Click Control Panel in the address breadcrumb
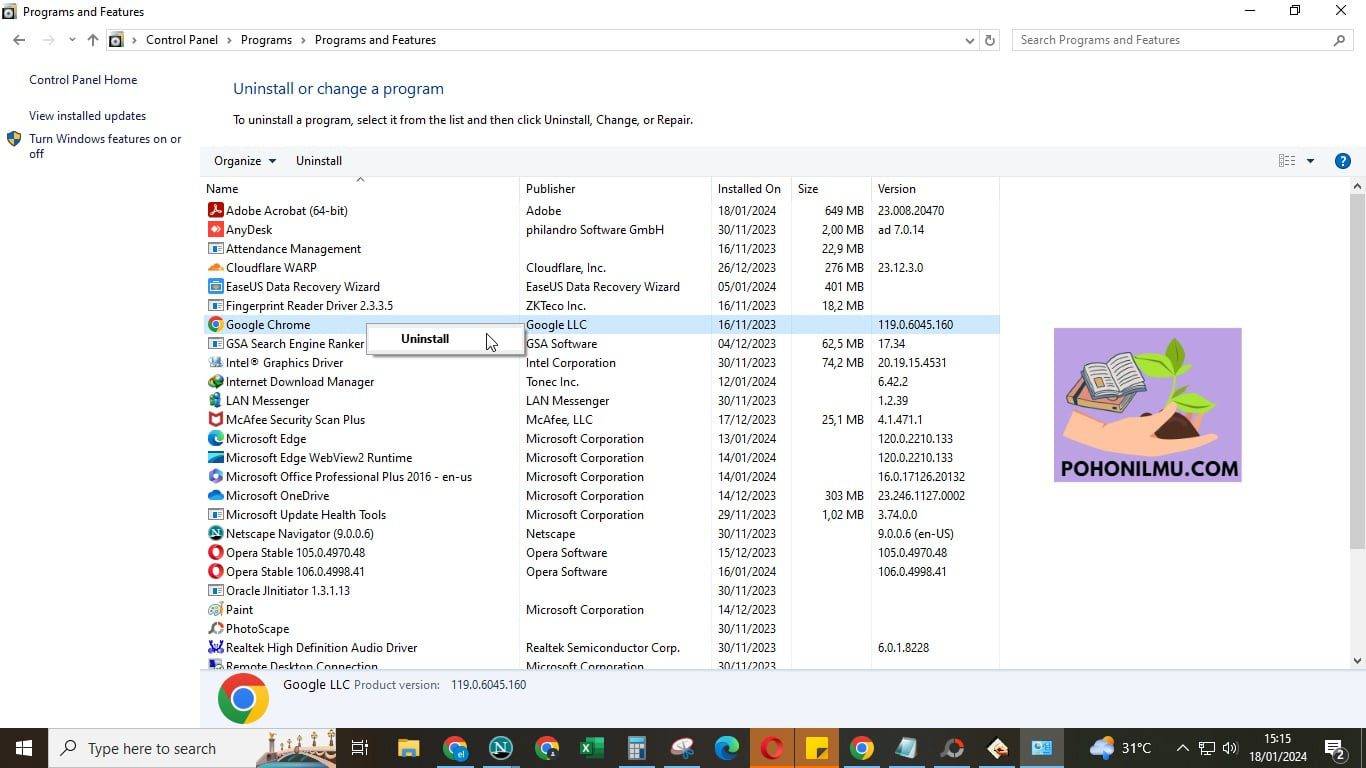1366x768 pixels. 182,40
